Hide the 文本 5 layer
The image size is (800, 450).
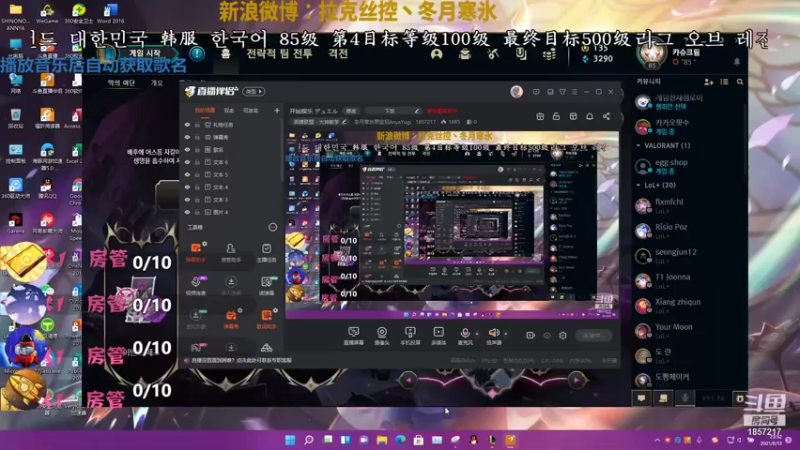(187, 174)
